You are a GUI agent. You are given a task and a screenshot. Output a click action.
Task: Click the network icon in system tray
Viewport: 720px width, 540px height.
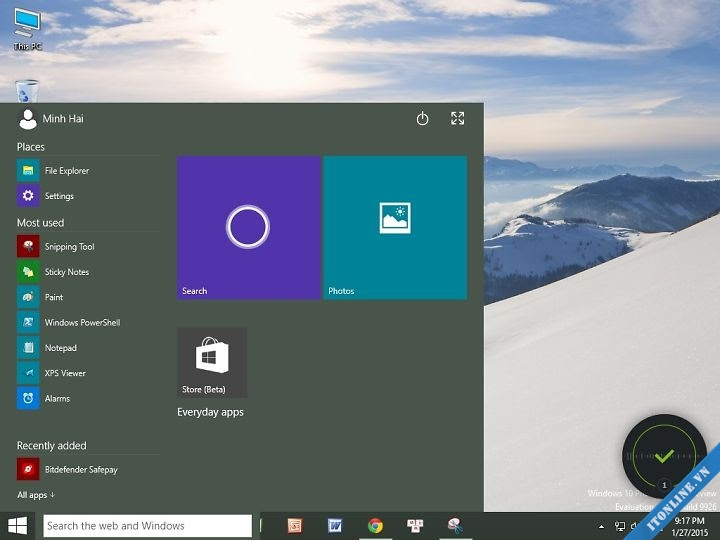click(x=620, y=526)
